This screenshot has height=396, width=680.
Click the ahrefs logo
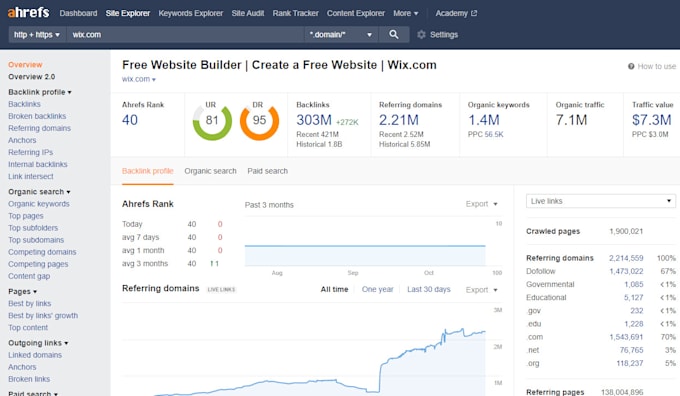(29, 12)
